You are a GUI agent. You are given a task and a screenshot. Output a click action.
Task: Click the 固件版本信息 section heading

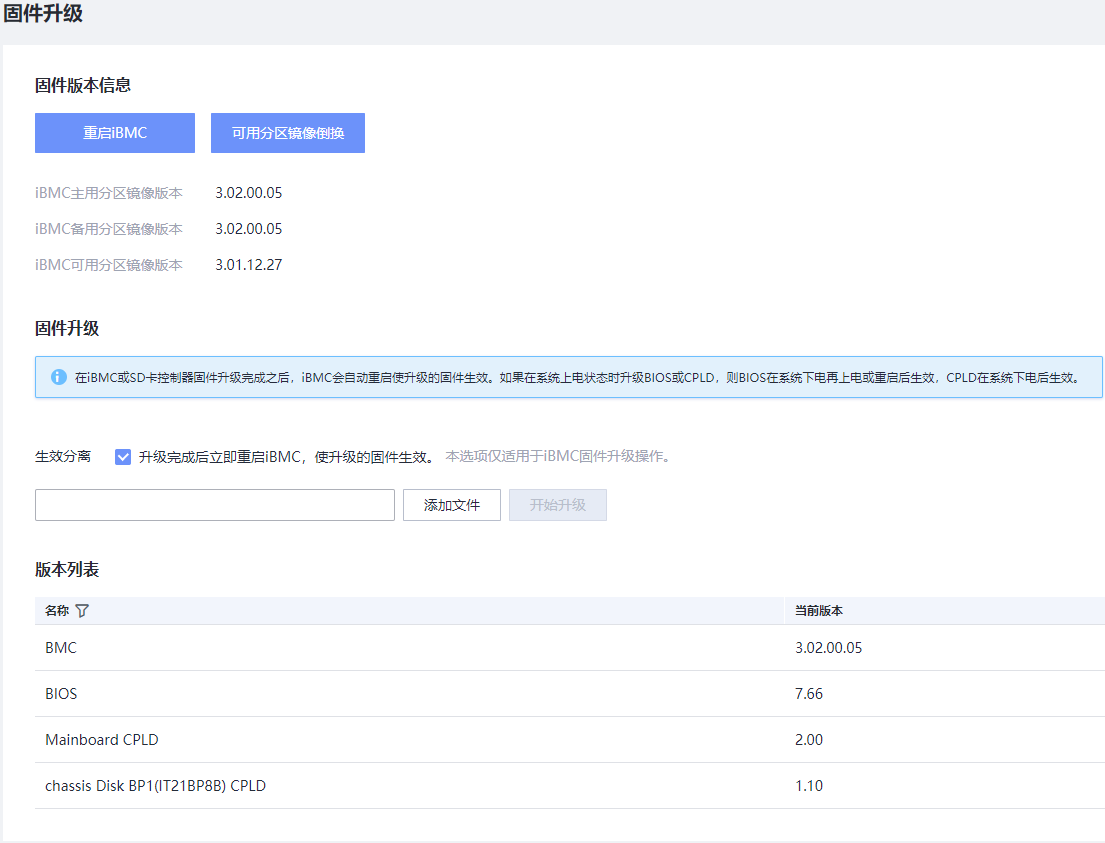coord(83,85)
